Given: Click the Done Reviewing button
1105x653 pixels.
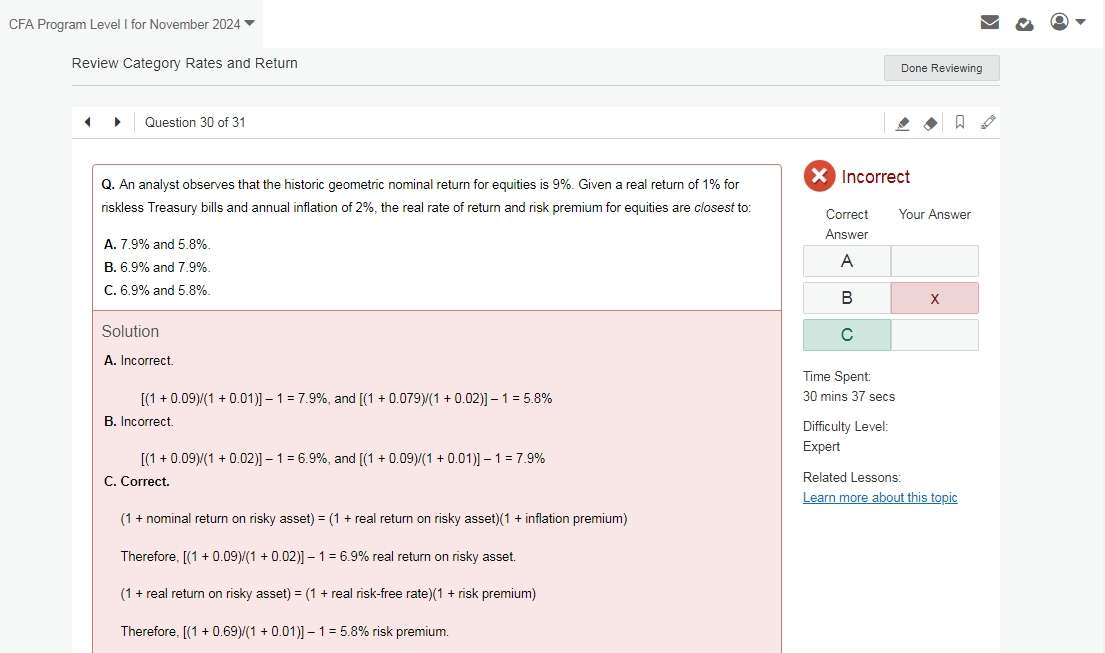Looking at the screenshot, I should tap(941, 68).
